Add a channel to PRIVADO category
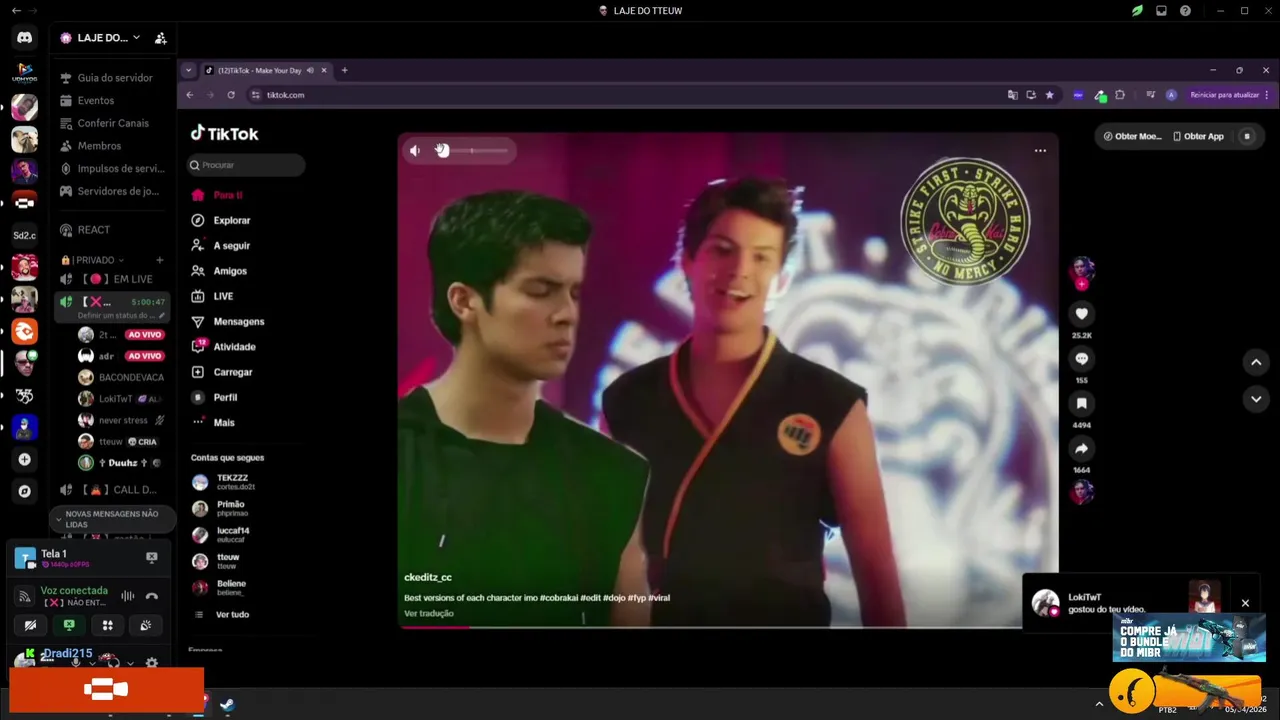Screen dimensions: 1280x720 pos(159,260)
